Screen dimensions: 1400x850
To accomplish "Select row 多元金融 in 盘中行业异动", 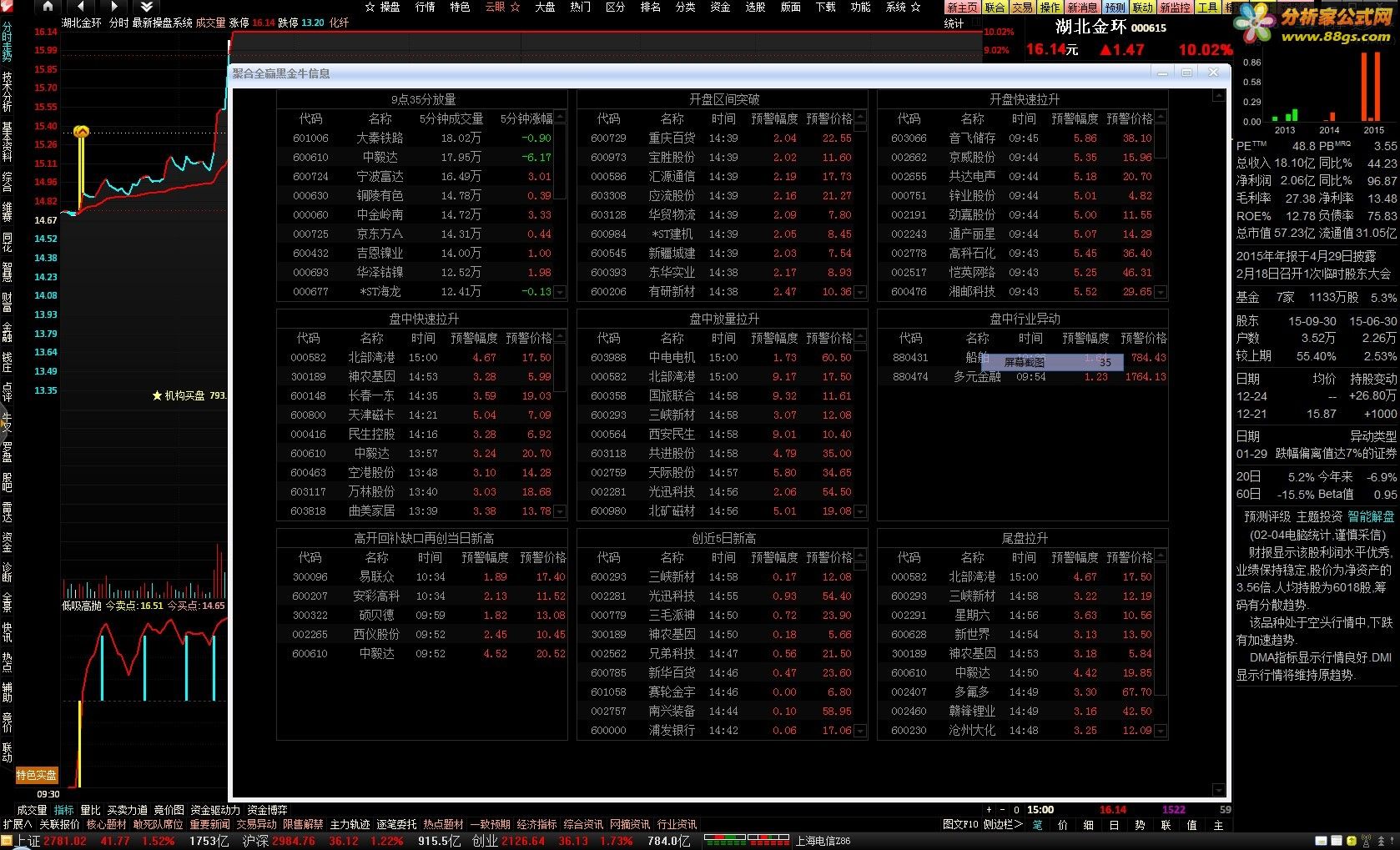I will 1023,377.
